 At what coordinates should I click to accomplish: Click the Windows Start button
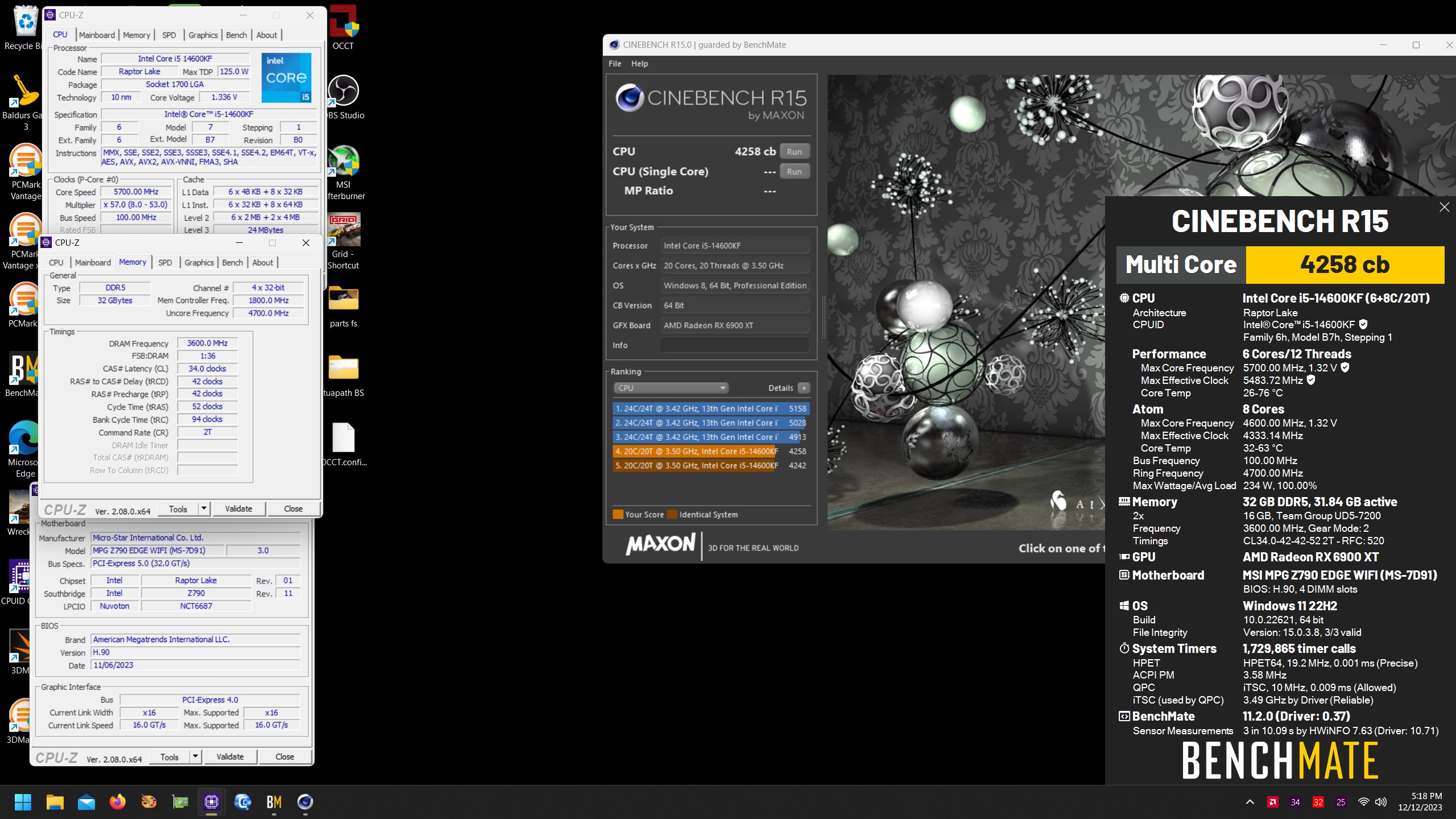(x=23, y=802)
